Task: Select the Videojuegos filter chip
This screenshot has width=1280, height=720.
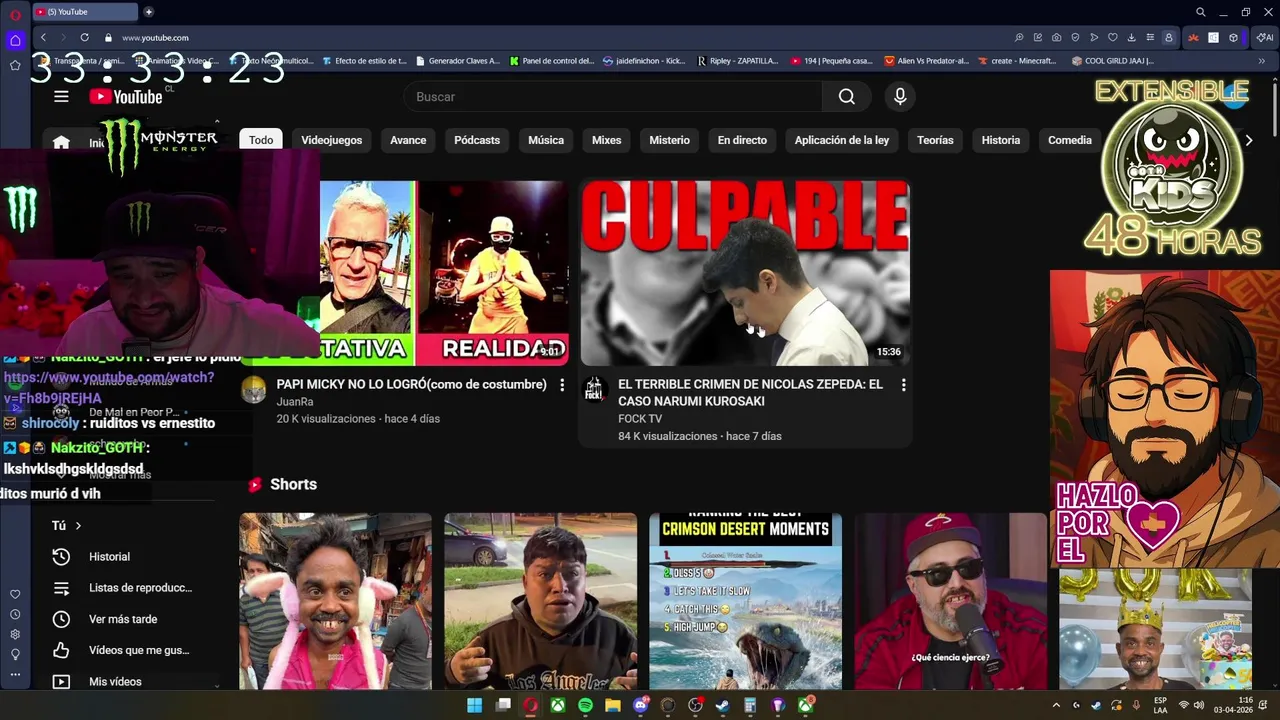Action: [x=331, y=140]
